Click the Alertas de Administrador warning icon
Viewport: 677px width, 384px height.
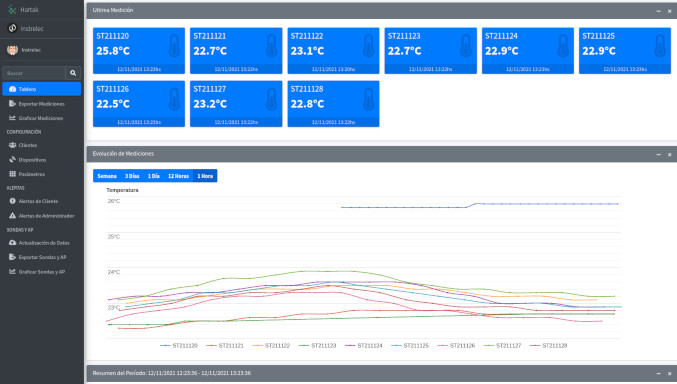point(13,216)
